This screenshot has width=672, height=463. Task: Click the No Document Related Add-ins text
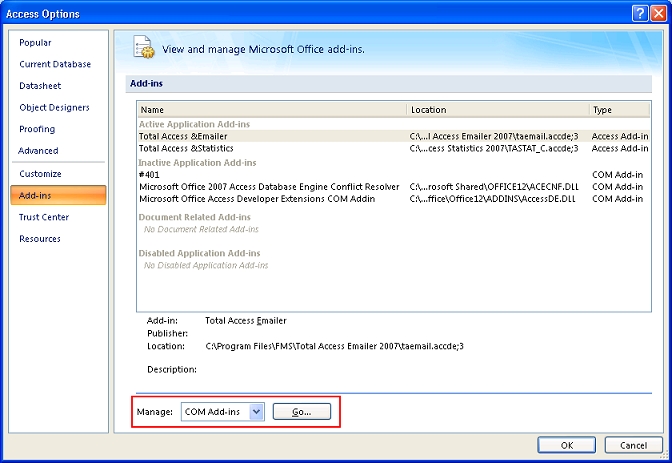coord(201,229)
